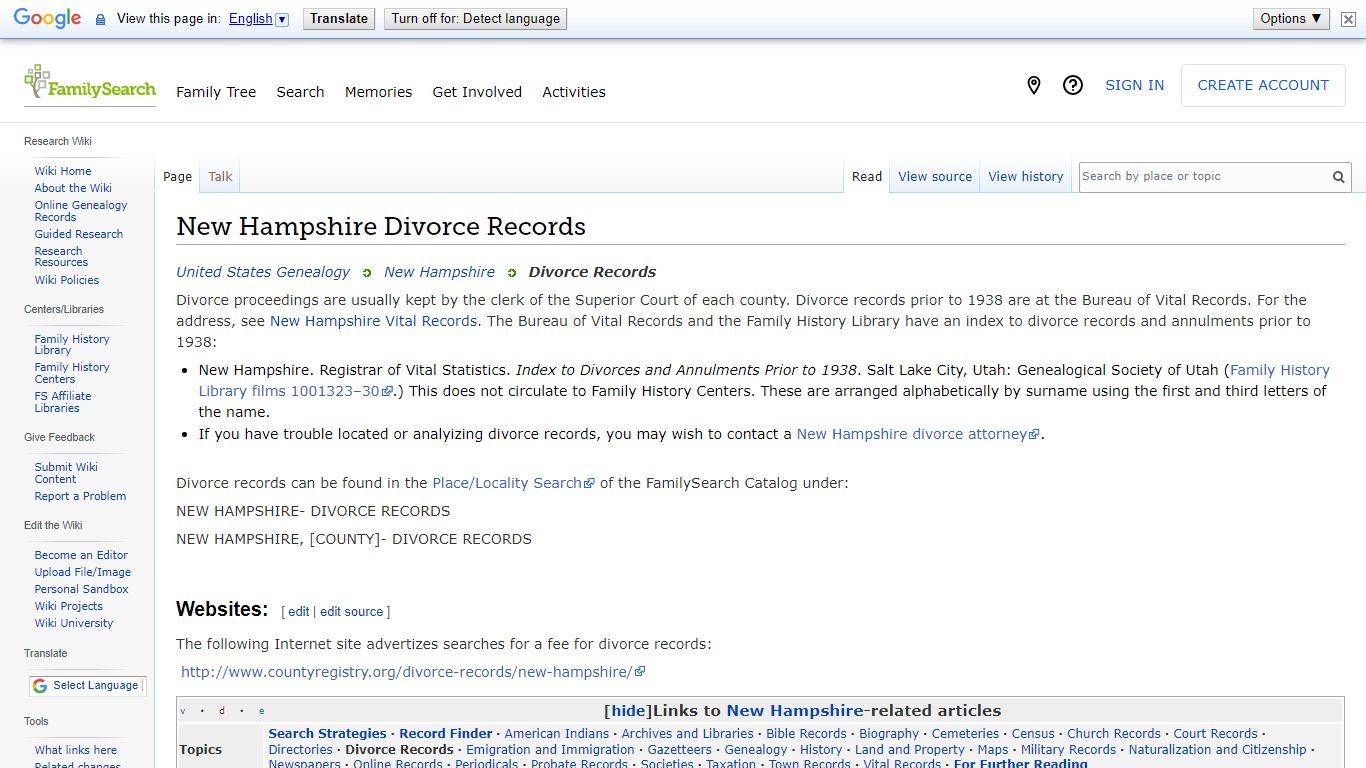Open Naturalization and Citizenship topic
The height and width of the screenshot is (768, 1366).
1217,750
